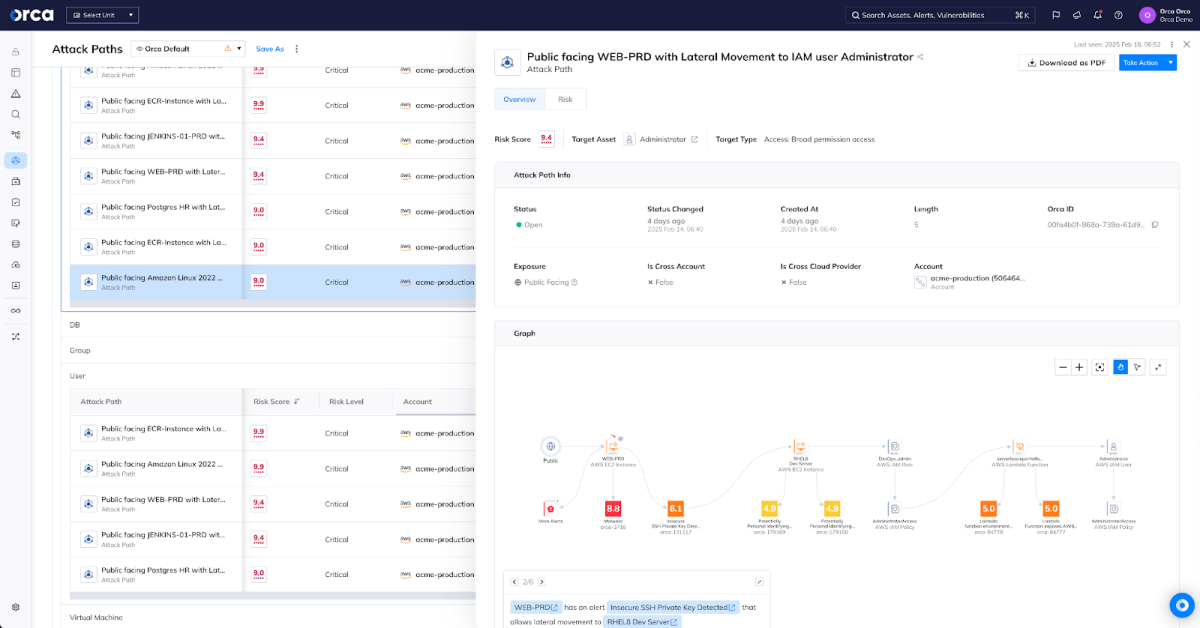1200x628 pixels.
Task: Open the chat support bubble
Action: point(1182,605)
